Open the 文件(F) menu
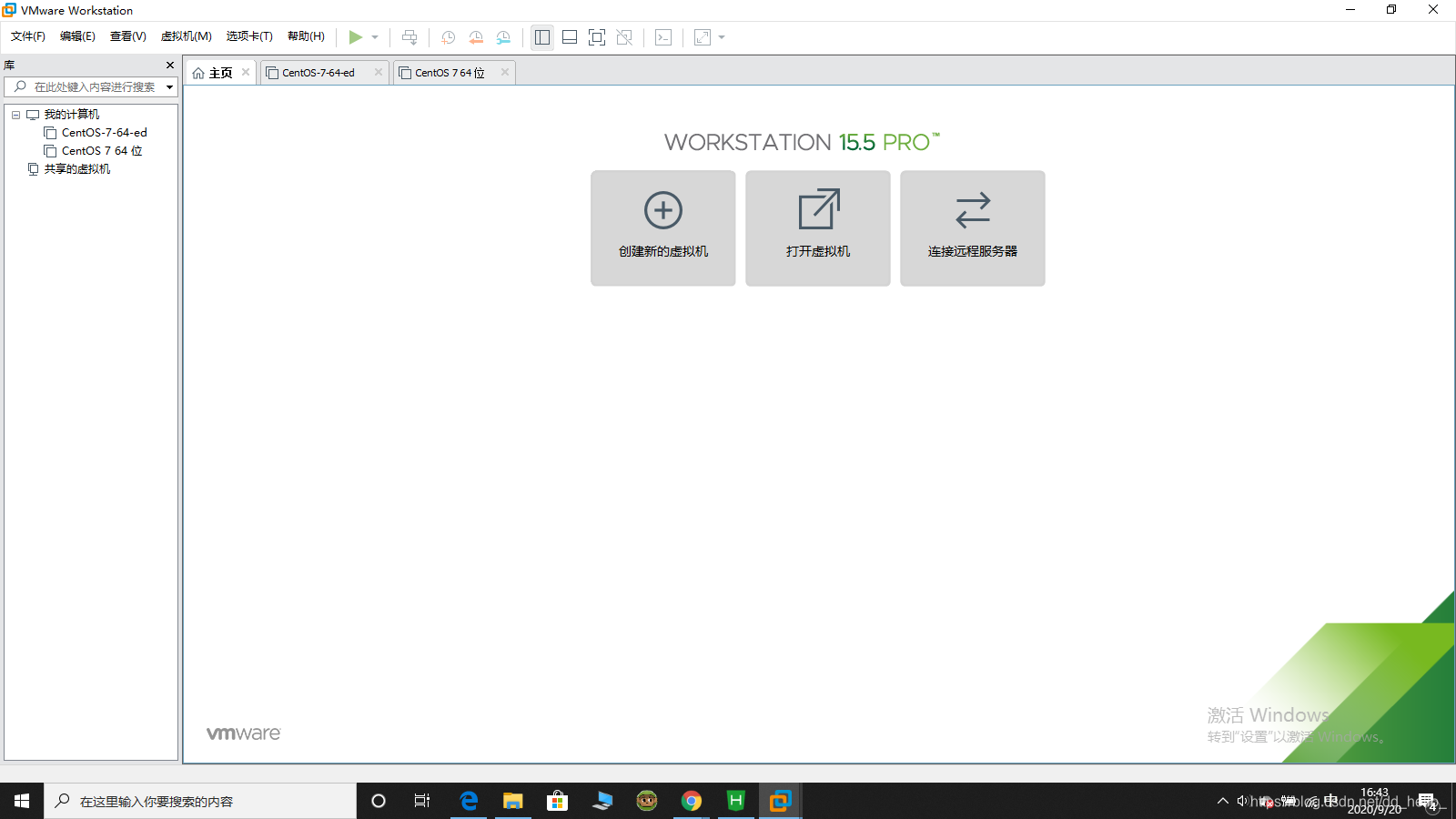The height and width of the screenshot is (819, 1456). [x=28, y=36]
